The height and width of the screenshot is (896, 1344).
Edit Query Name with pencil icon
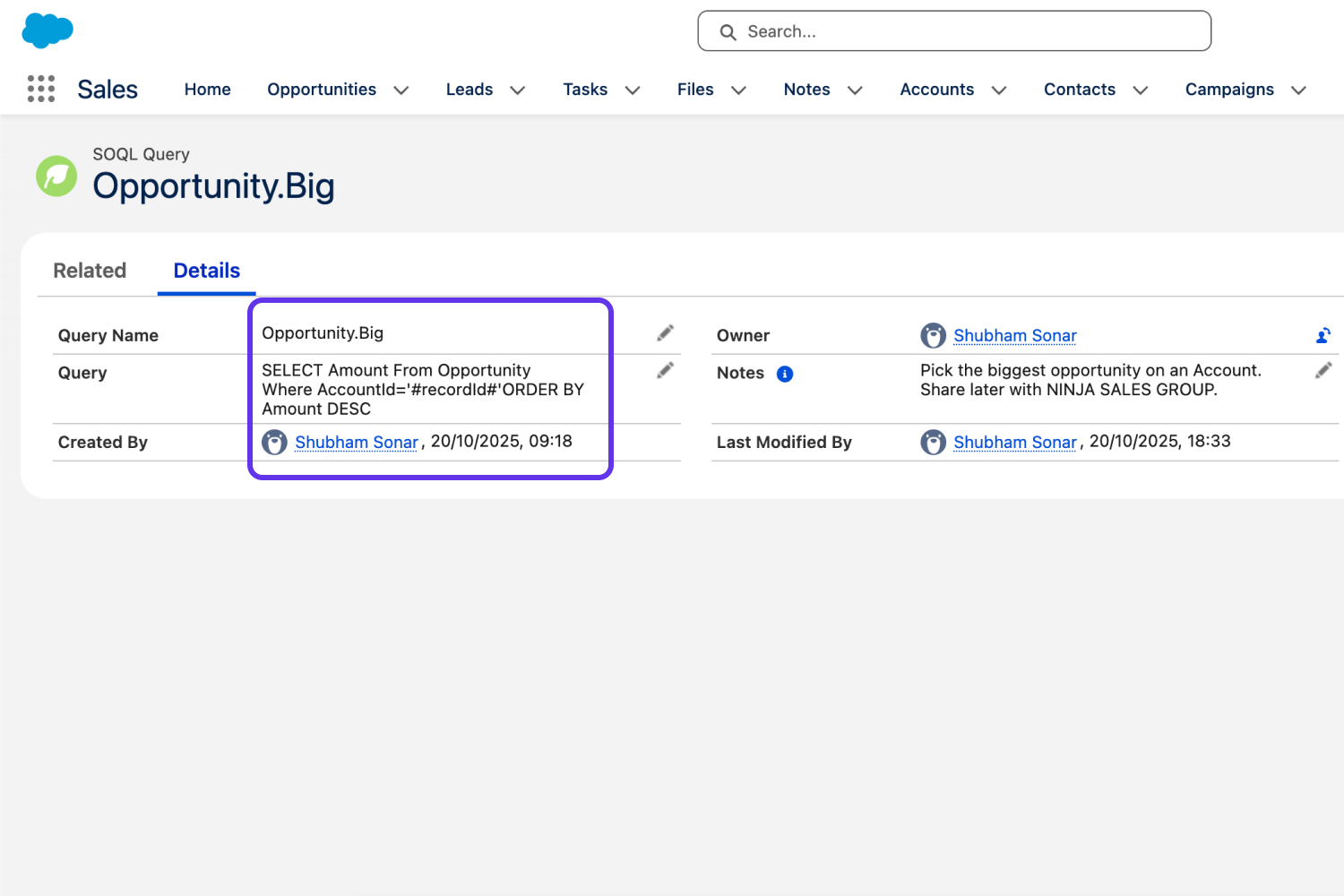tap(665, 333)
